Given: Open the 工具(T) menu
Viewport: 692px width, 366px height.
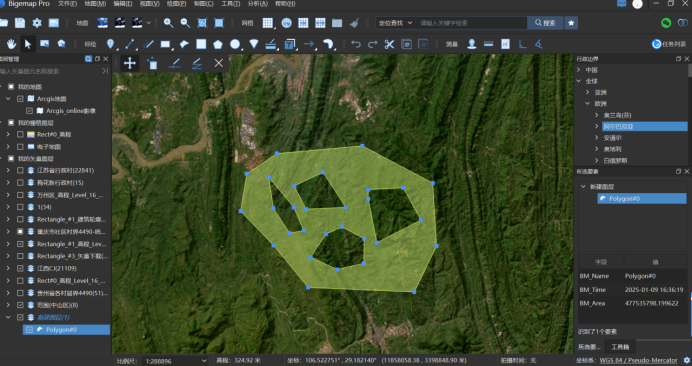Looking at the screenshot, I should tap(230, 4).
